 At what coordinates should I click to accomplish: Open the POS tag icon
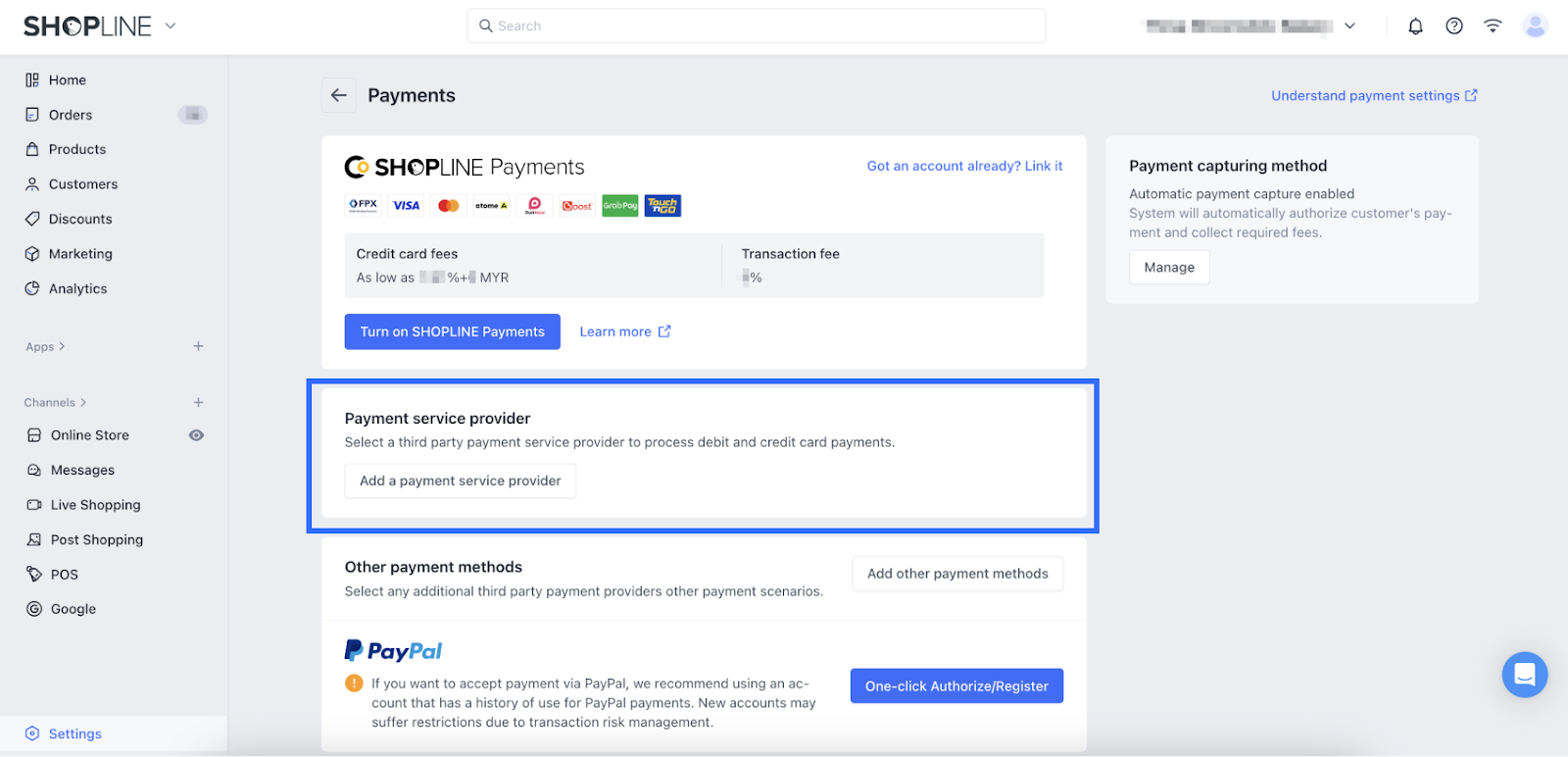(x=34, y=575)
